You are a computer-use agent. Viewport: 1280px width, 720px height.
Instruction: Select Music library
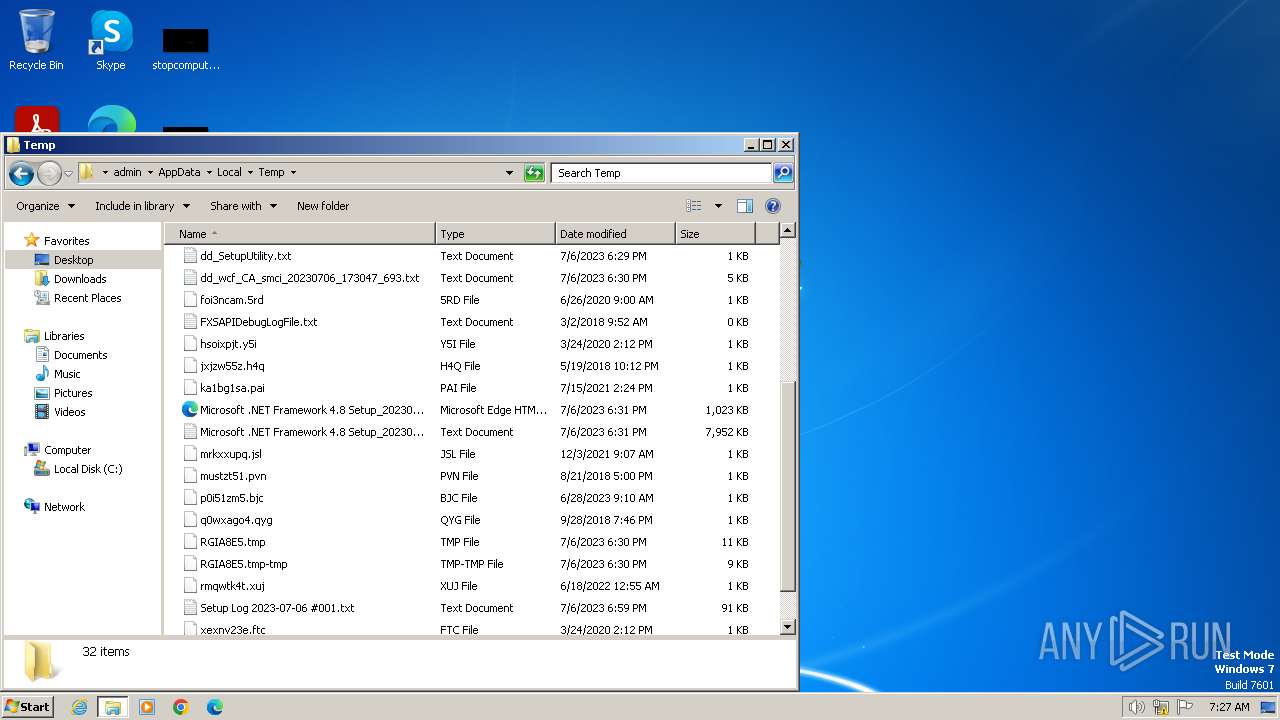(x=67, y=374)
